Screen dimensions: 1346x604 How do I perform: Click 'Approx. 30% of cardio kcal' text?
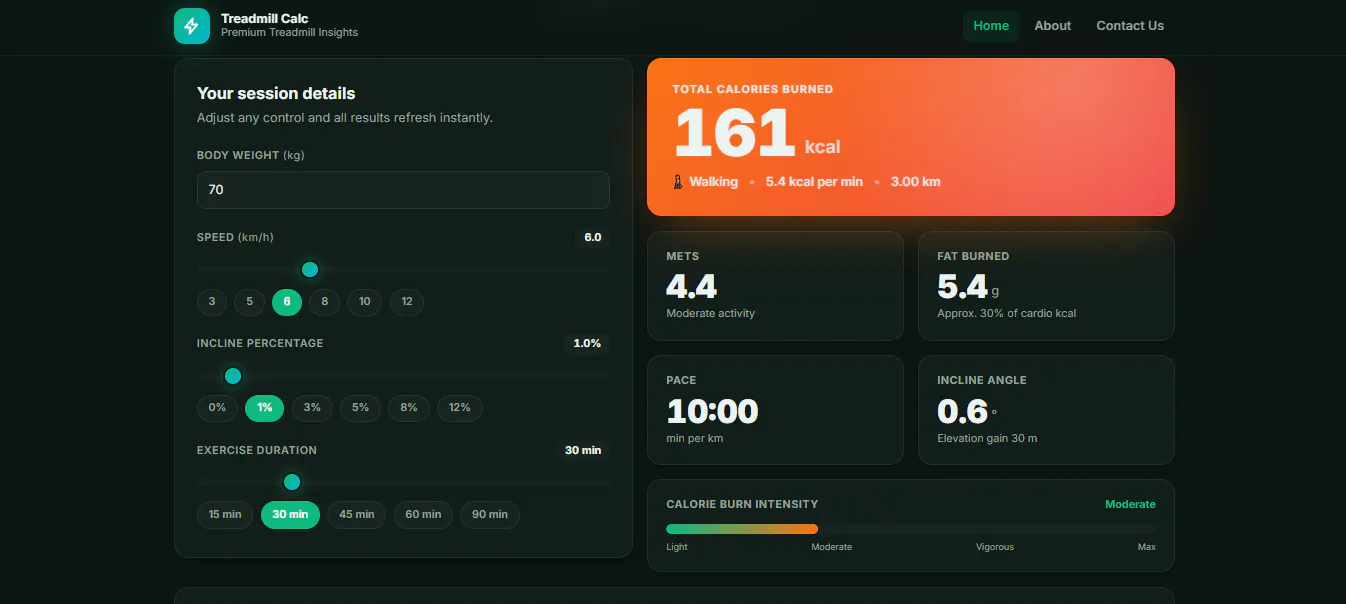tap(1007, 313)
